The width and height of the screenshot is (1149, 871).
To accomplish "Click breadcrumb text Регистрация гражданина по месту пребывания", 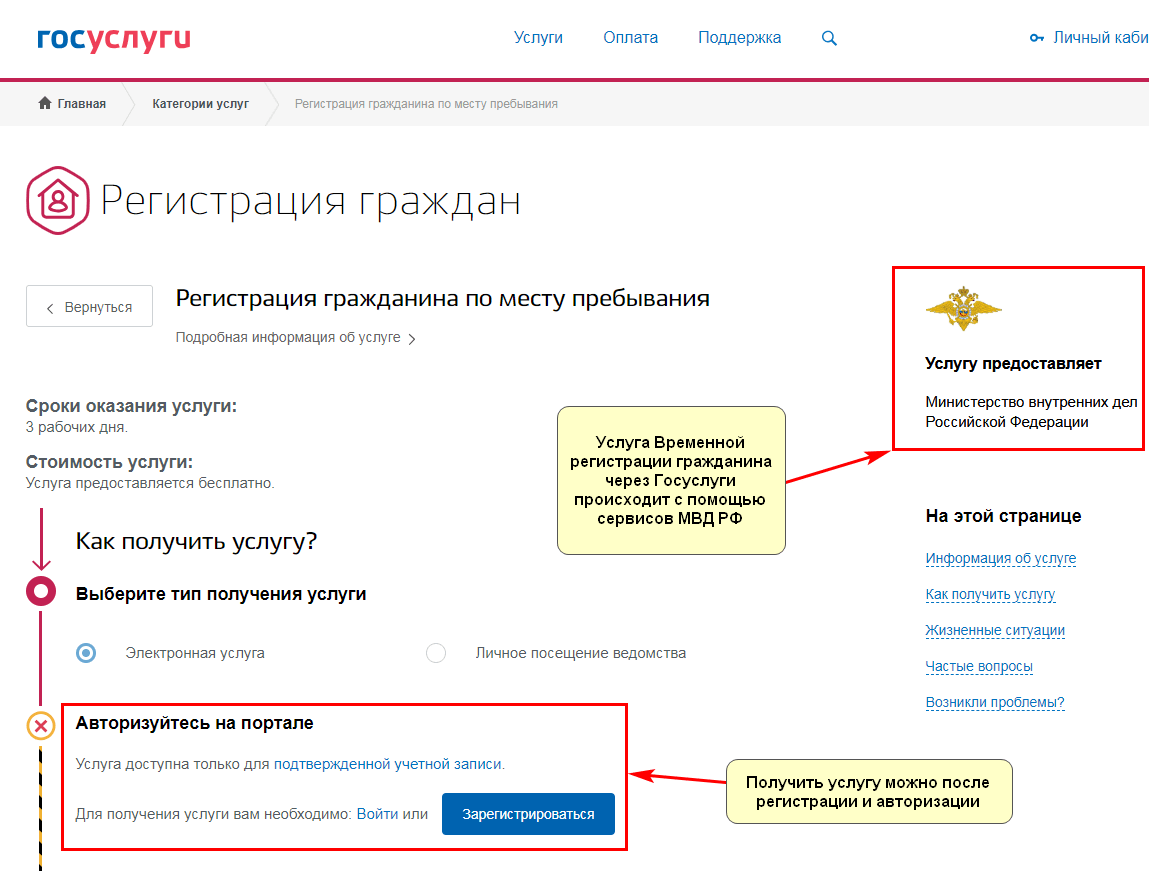I will click(426, 104).
